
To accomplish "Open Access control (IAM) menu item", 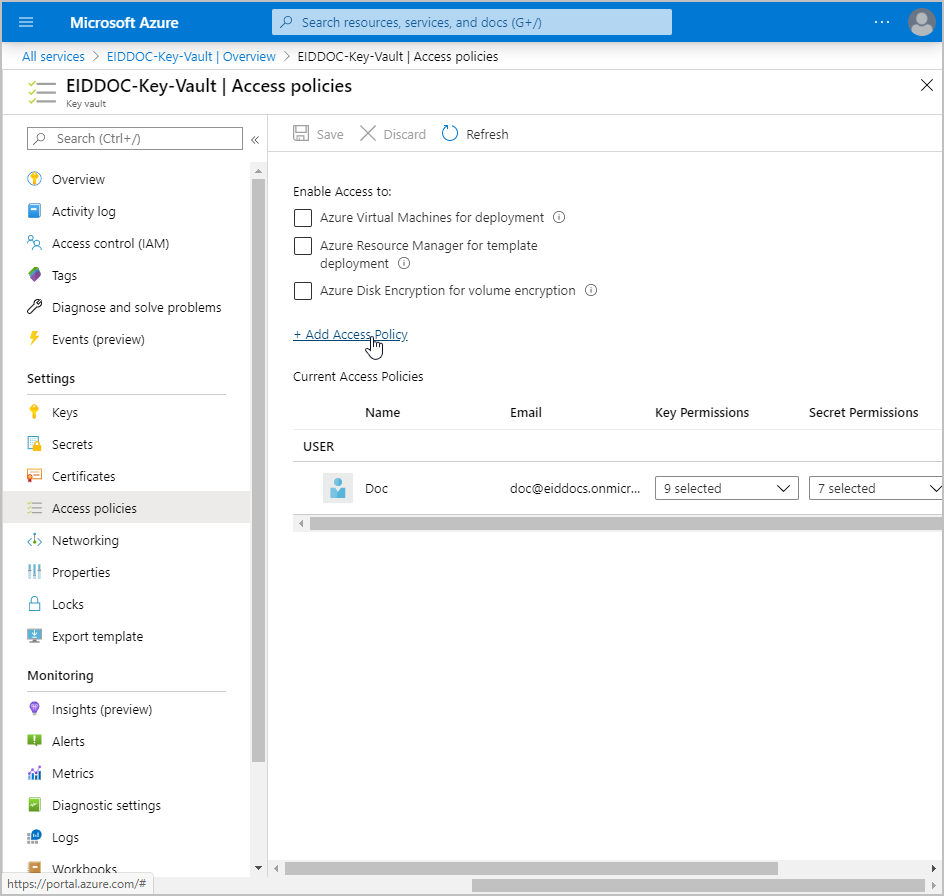I will (x=110, y=243).
